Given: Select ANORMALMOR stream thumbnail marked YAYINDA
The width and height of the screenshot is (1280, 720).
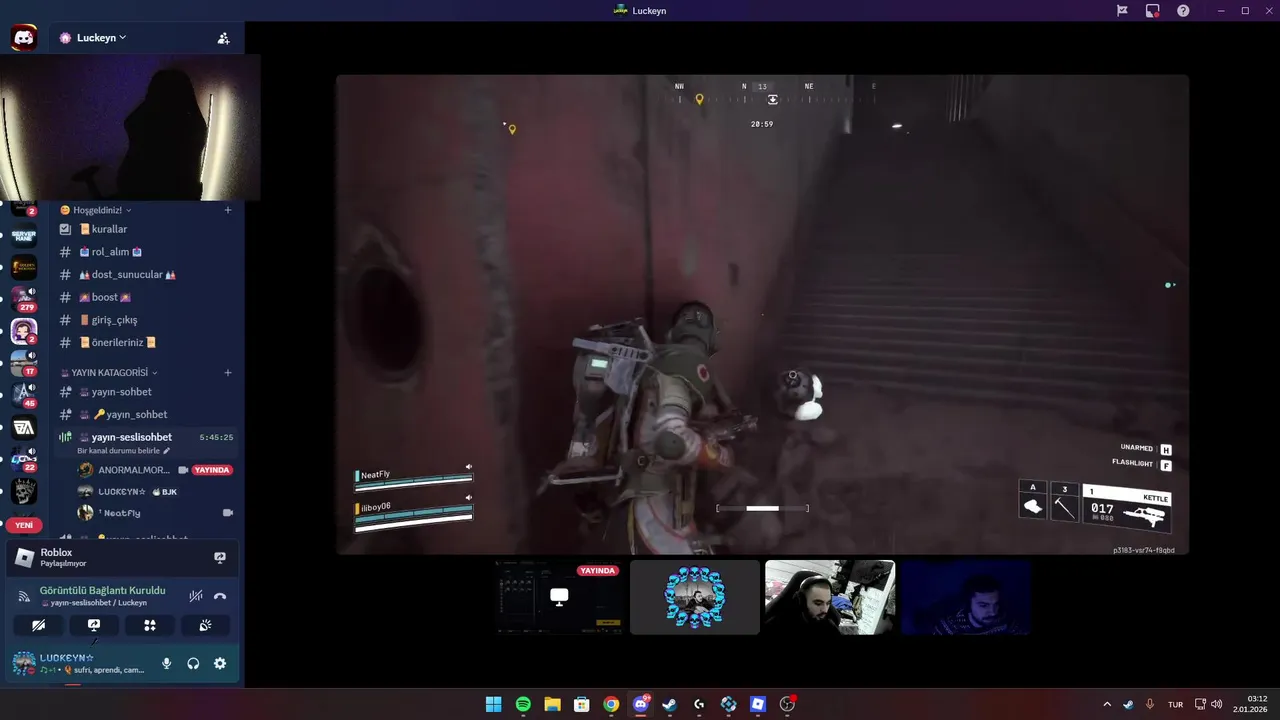Looking at the screenshot, I should coord(559,597).
